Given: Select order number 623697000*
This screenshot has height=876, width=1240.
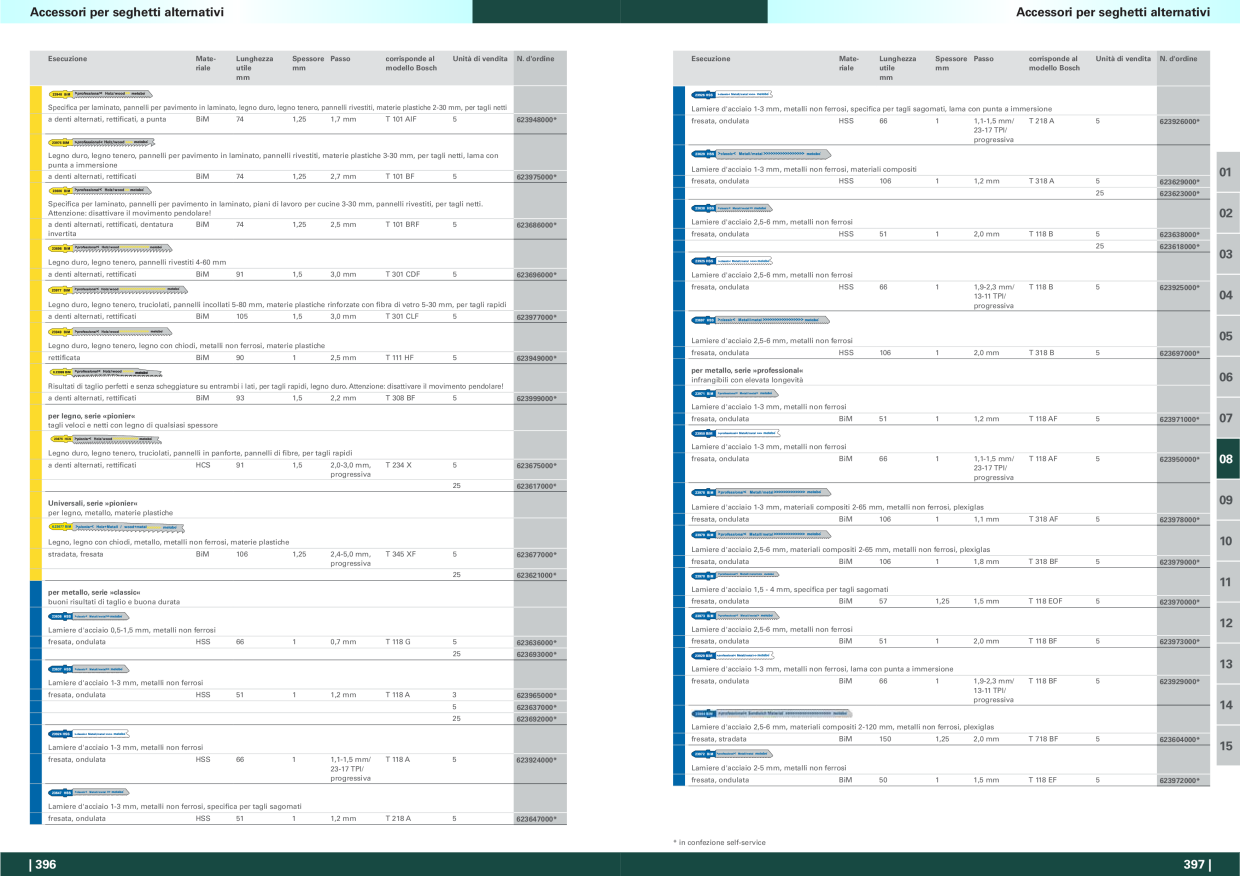Looking at the screenshot, I should pos(1179,353).
